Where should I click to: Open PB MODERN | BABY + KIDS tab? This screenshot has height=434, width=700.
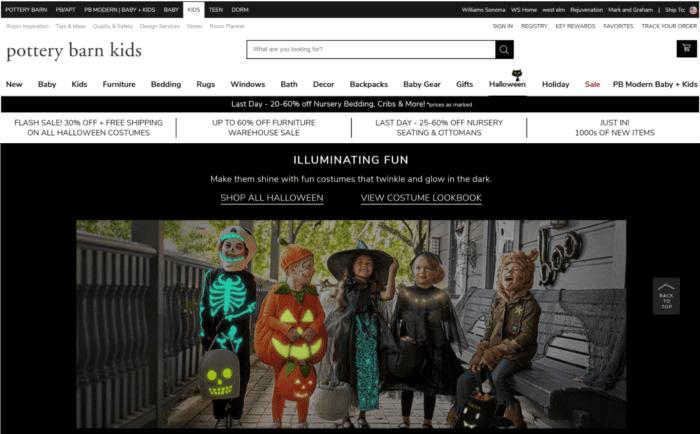120,10
